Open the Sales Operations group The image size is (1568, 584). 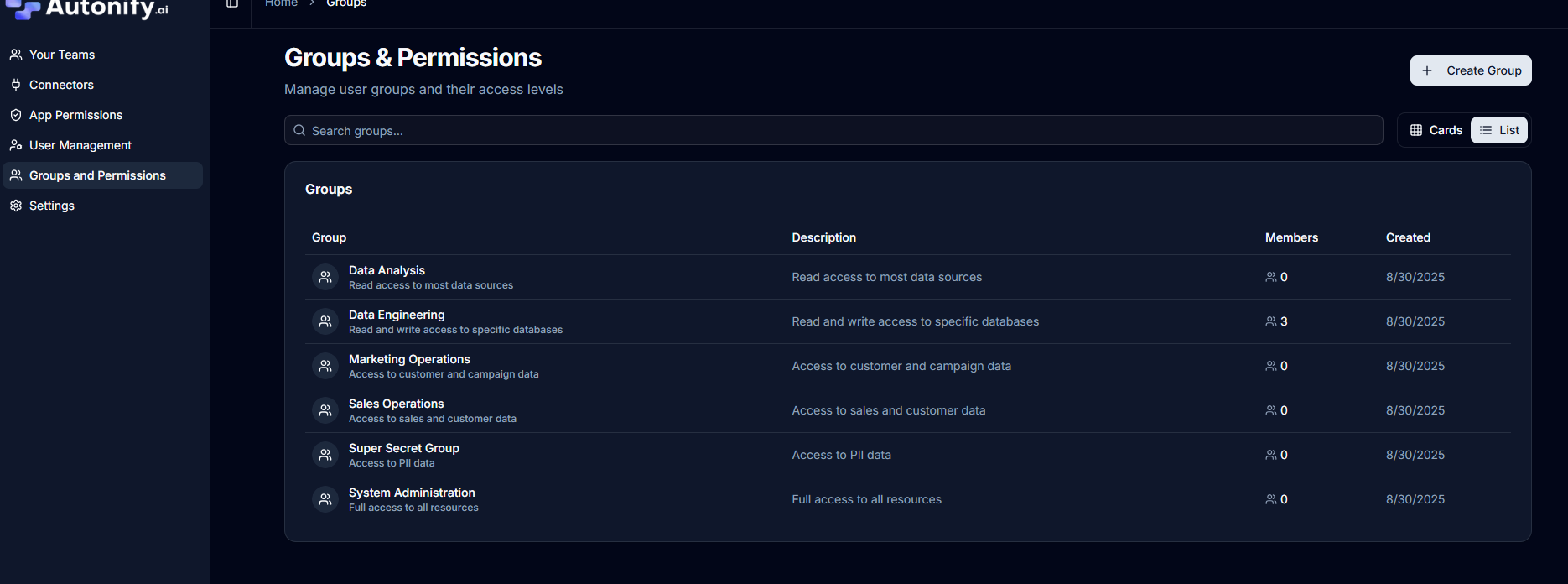[x=396, y=404]
